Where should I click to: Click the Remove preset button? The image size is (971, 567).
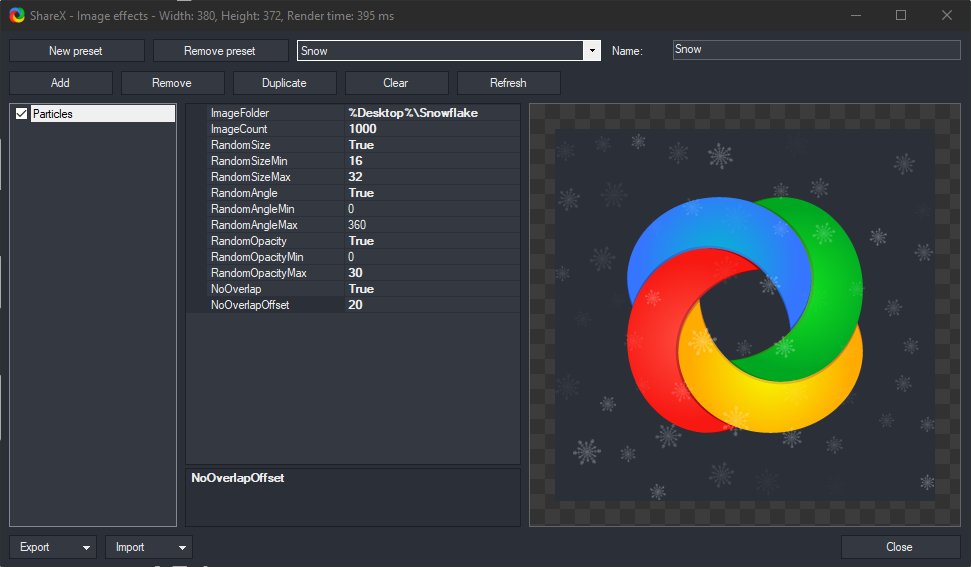[x=220, y=51]
